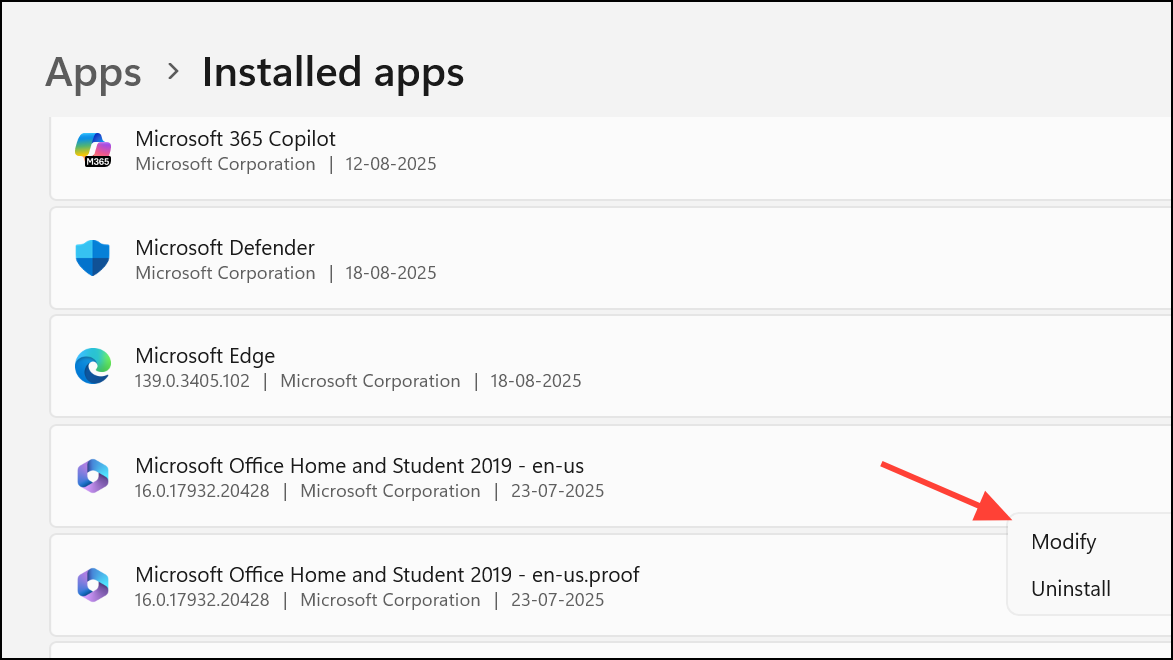Screen dimensions: 1173x660
Task: Select Microsoft Office Home and Student 2019 - en-us title
Action: coord(359,465)
